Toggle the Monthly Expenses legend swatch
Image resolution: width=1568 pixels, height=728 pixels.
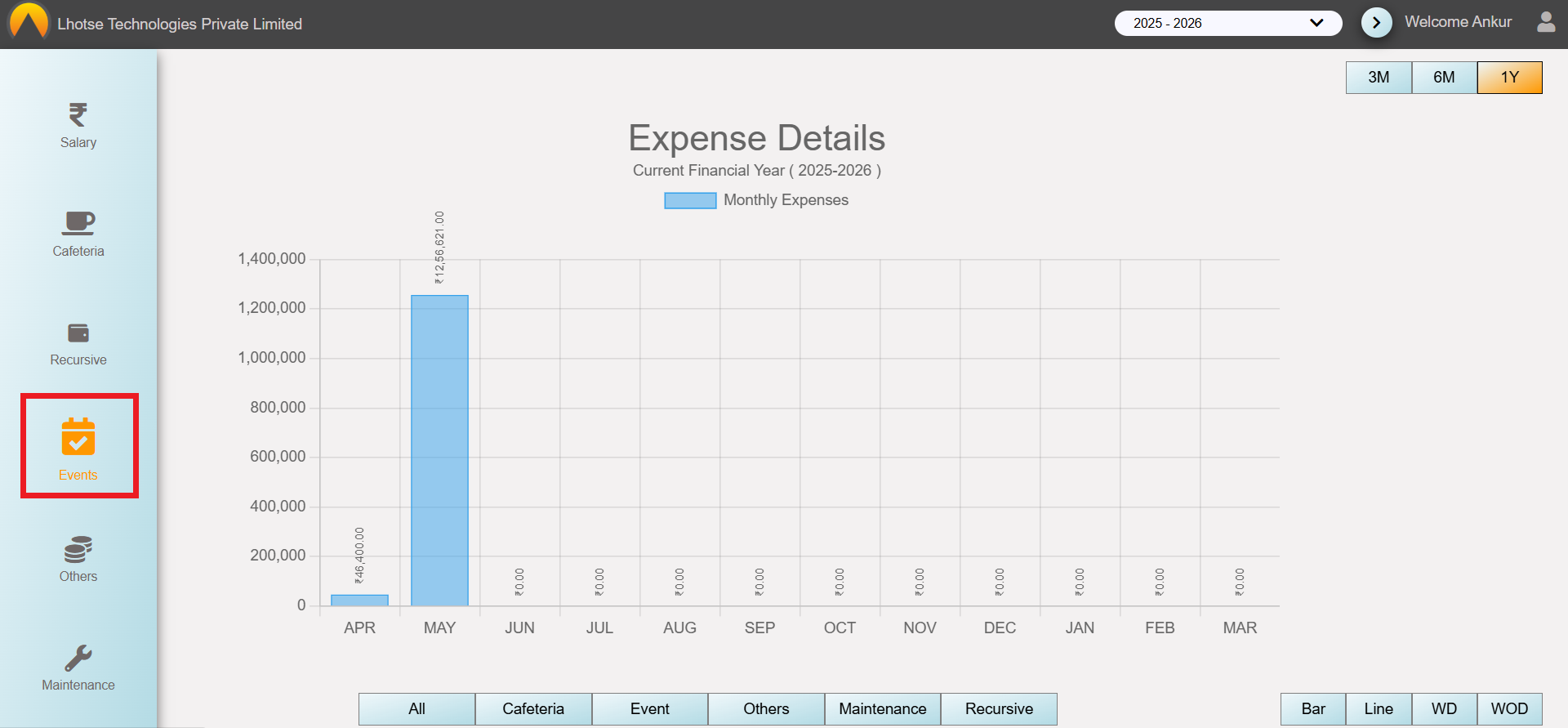690,201
